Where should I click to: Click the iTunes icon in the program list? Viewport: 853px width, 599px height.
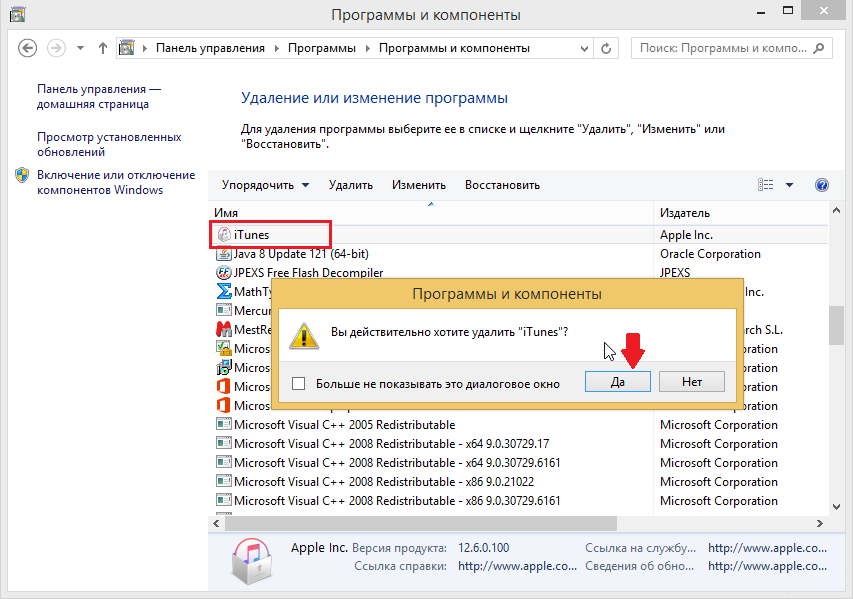[x=224, y=234]
